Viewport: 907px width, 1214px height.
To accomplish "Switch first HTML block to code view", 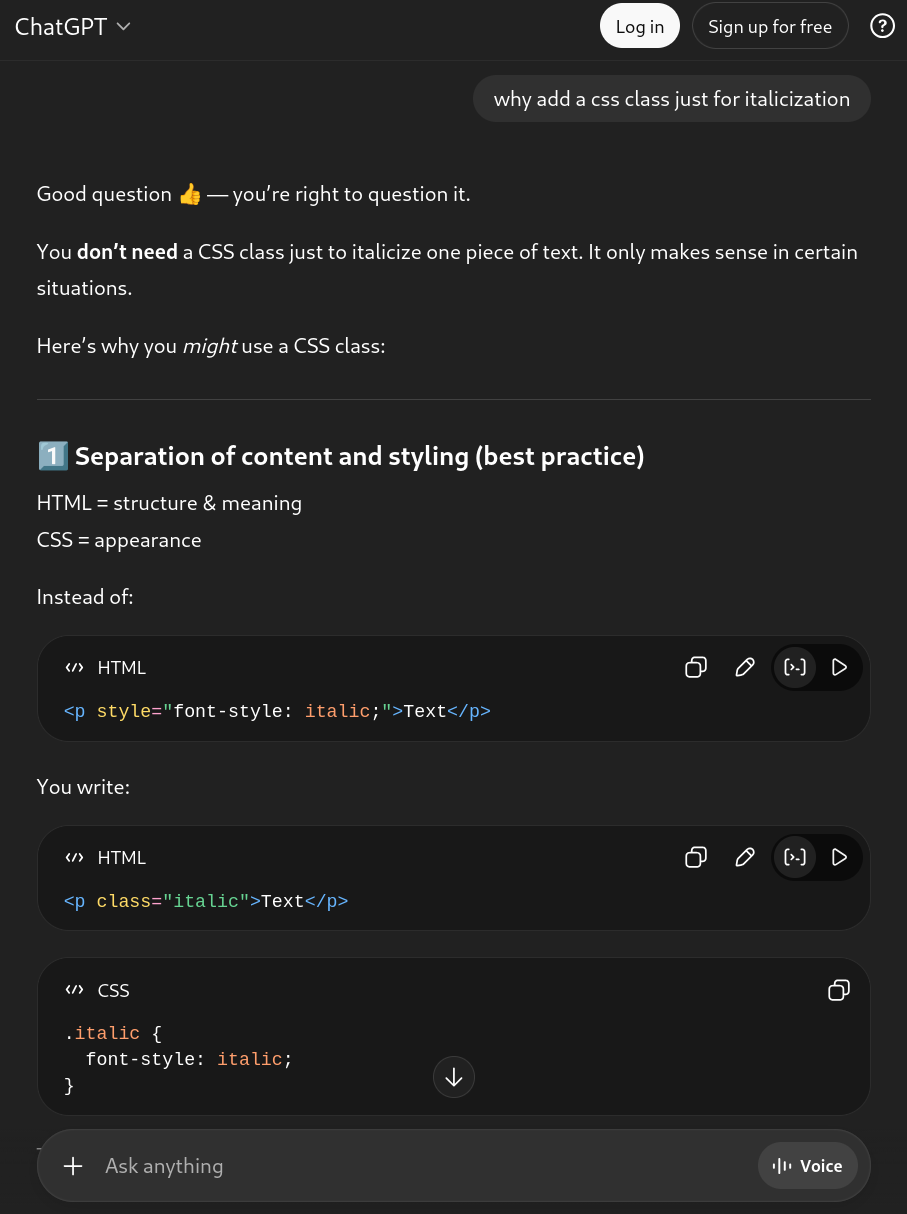I will coord(795,667).
